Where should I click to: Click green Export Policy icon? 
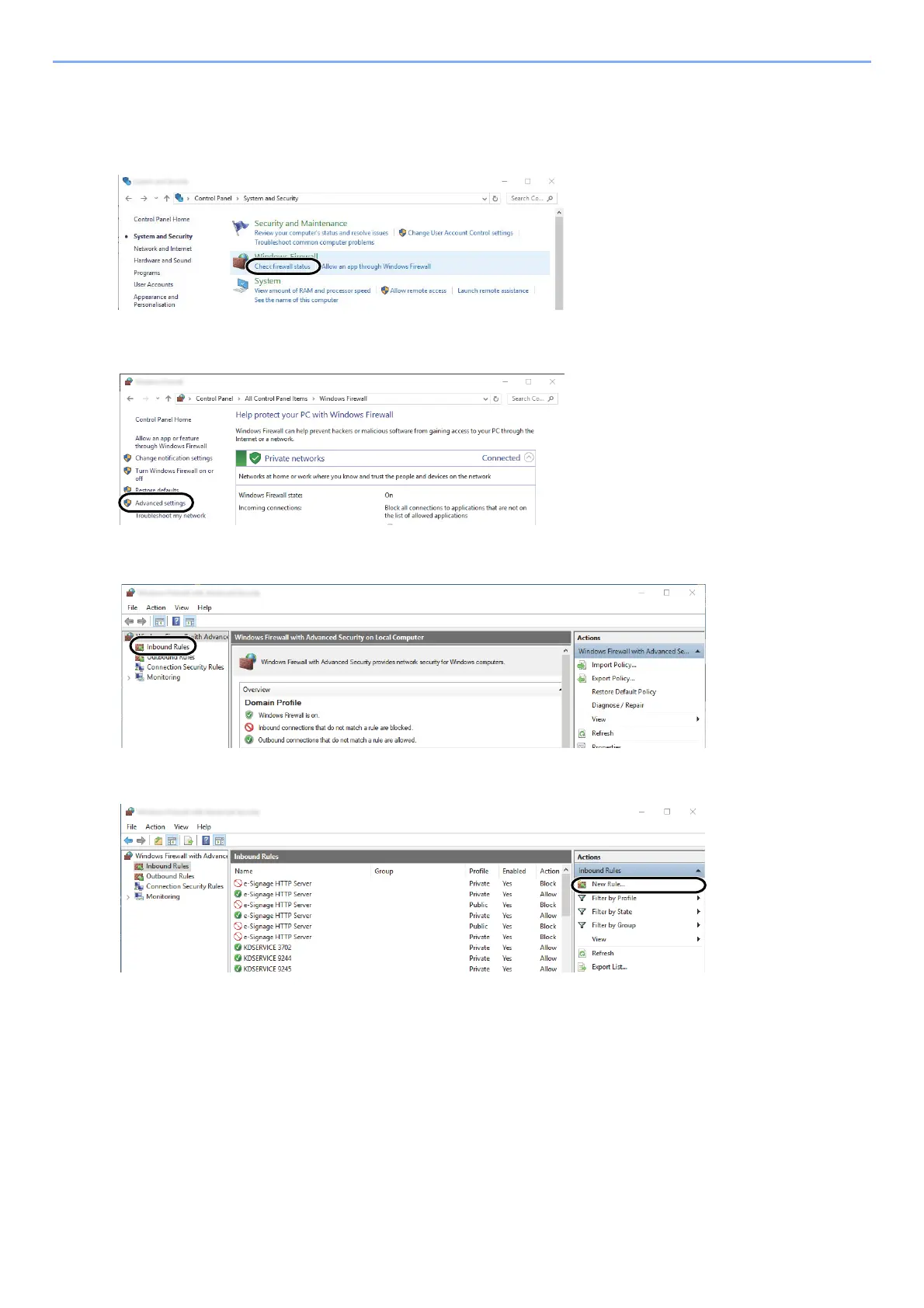click(582, 678)
